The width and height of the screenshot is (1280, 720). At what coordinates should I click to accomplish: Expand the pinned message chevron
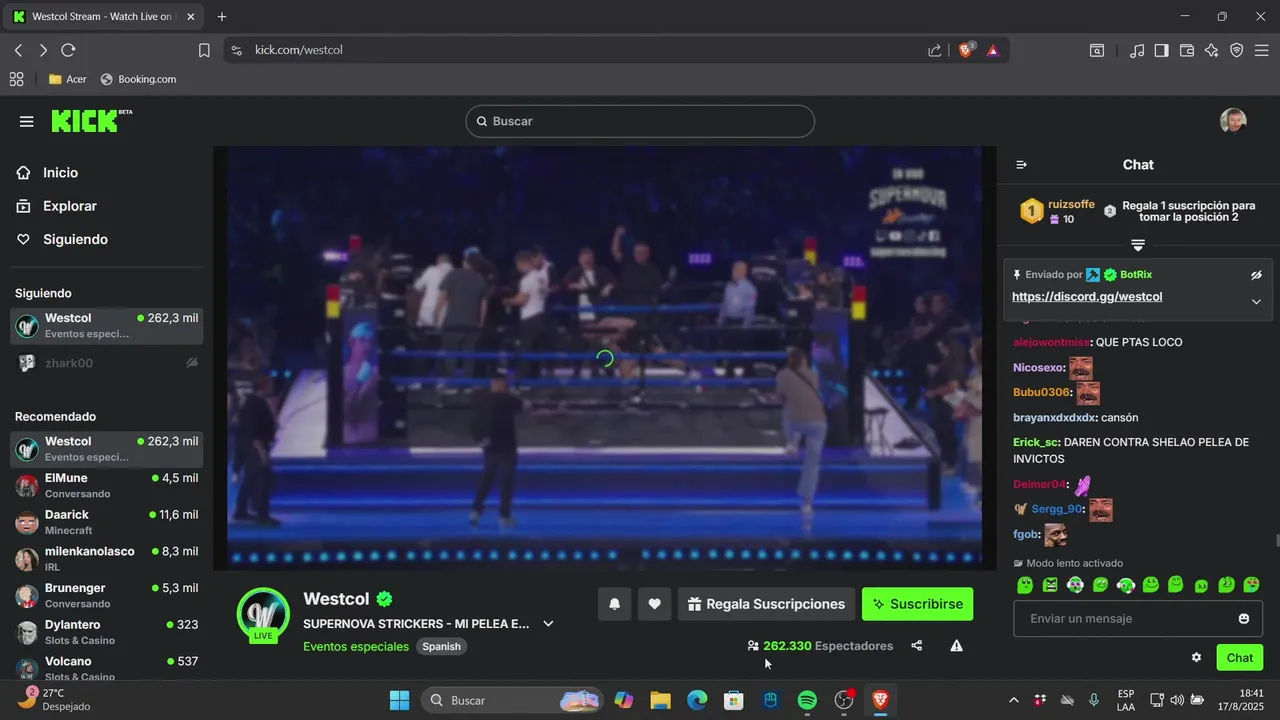click(x=1257, y=302)
